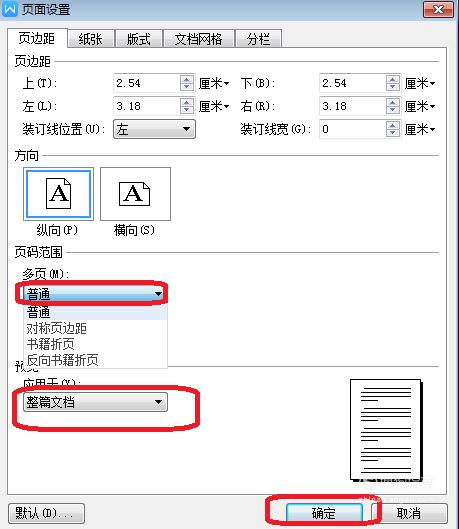Choose 书籍折页 from the list
The width and height of the screenshot is (459, 529).
point(95,344)
